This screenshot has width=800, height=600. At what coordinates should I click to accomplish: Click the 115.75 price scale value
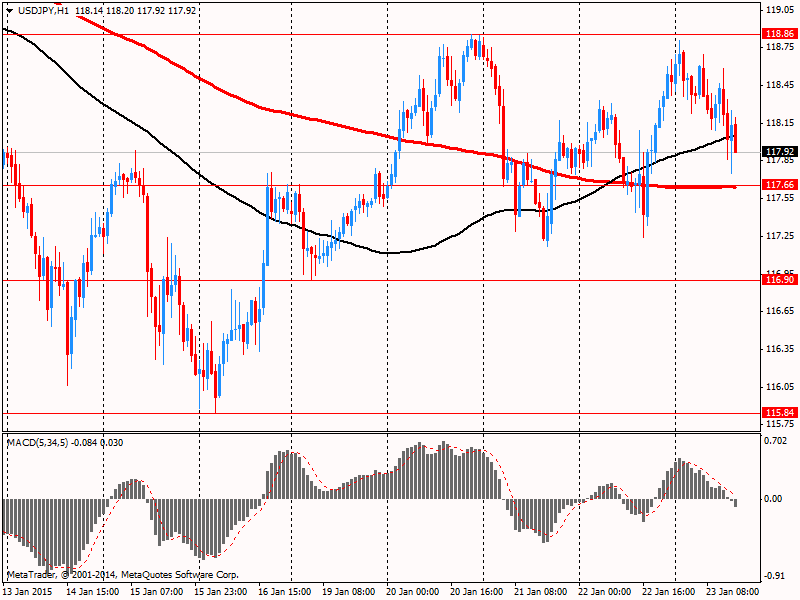point(780,424)
